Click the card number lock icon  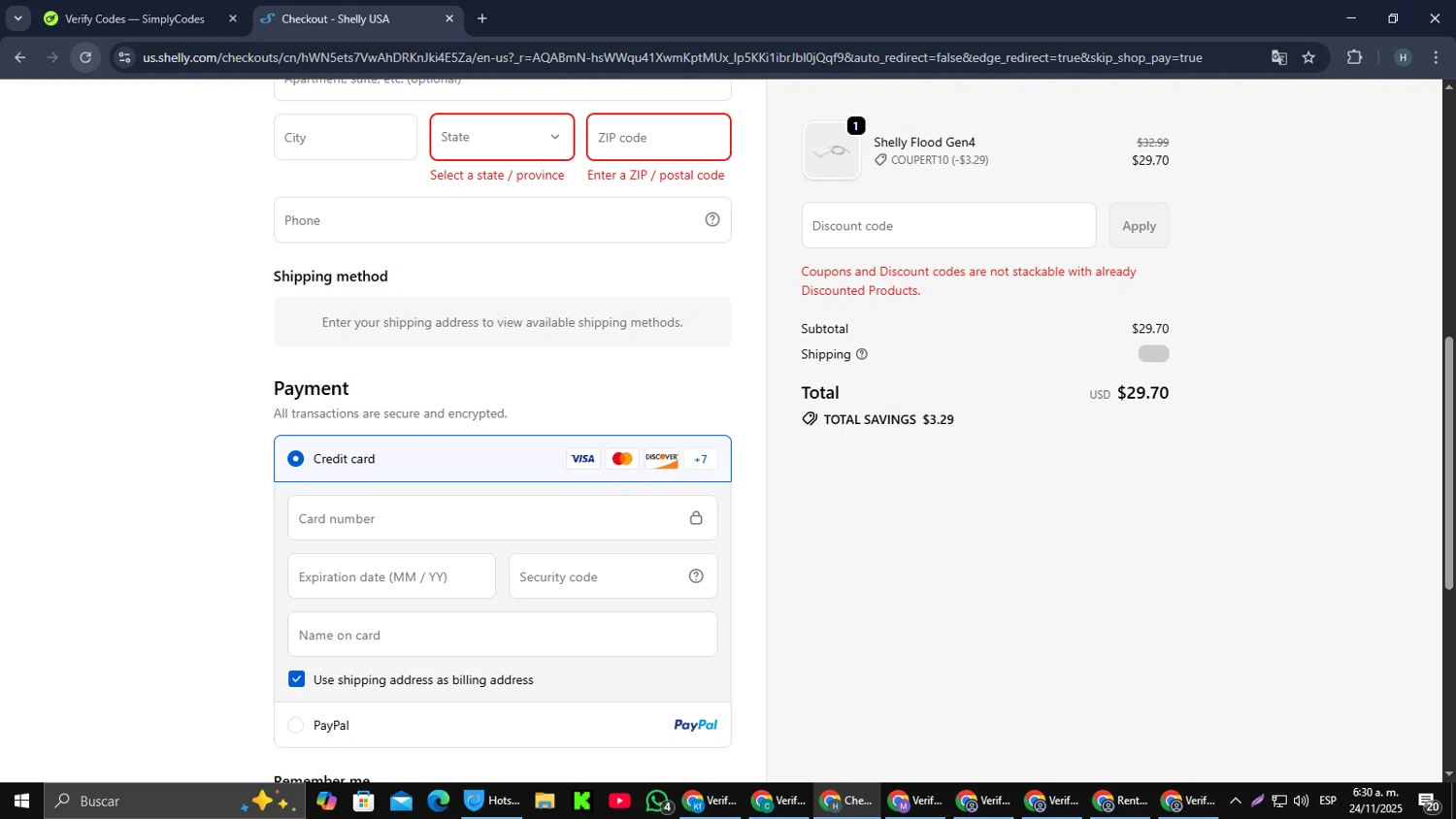click(x=696, y=518)
